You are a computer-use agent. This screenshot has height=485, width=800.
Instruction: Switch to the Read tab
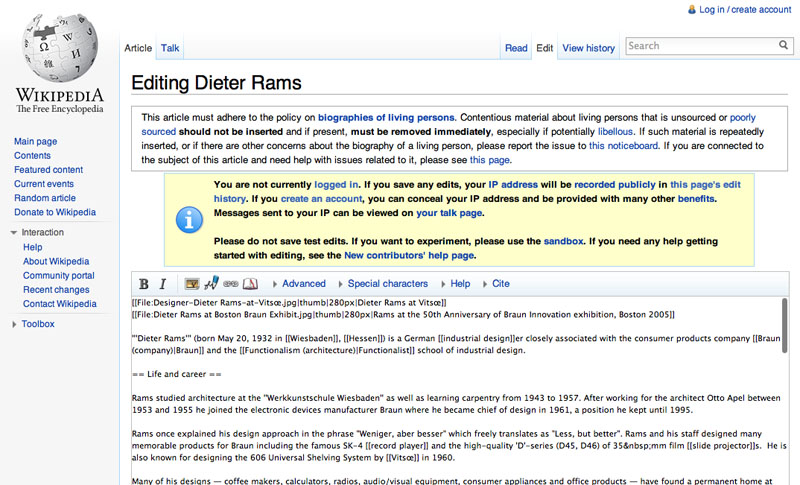click(516, 48)
